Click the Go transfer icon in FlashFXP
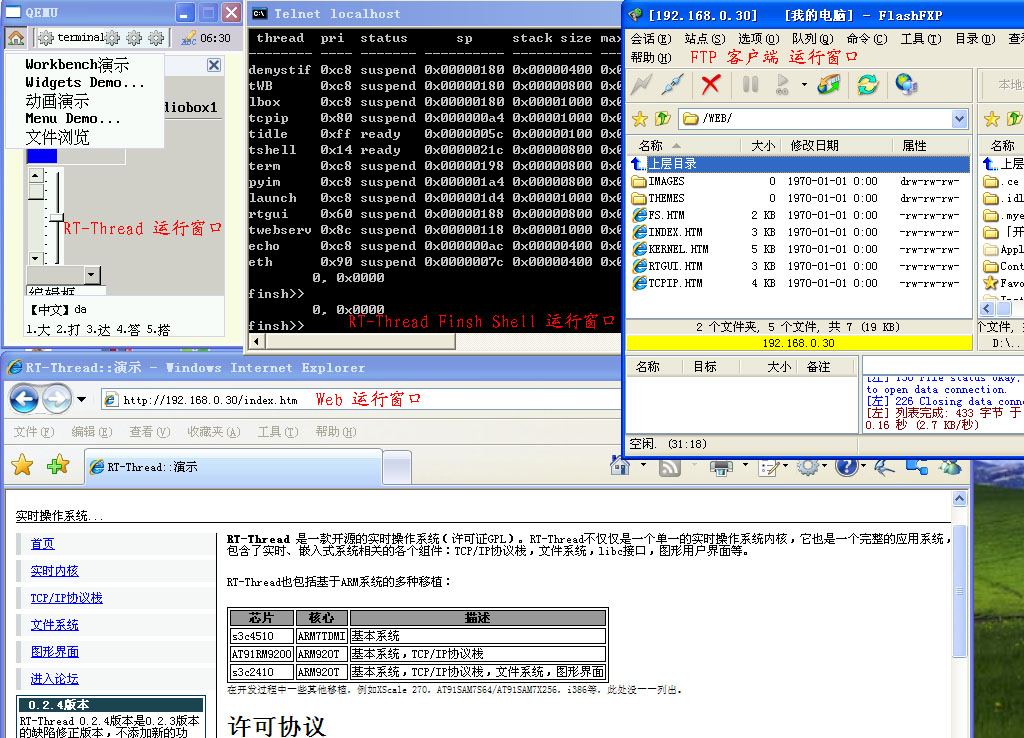Image resolution: width=1024 pixels, height=738 pixels. tap(782, 84)
